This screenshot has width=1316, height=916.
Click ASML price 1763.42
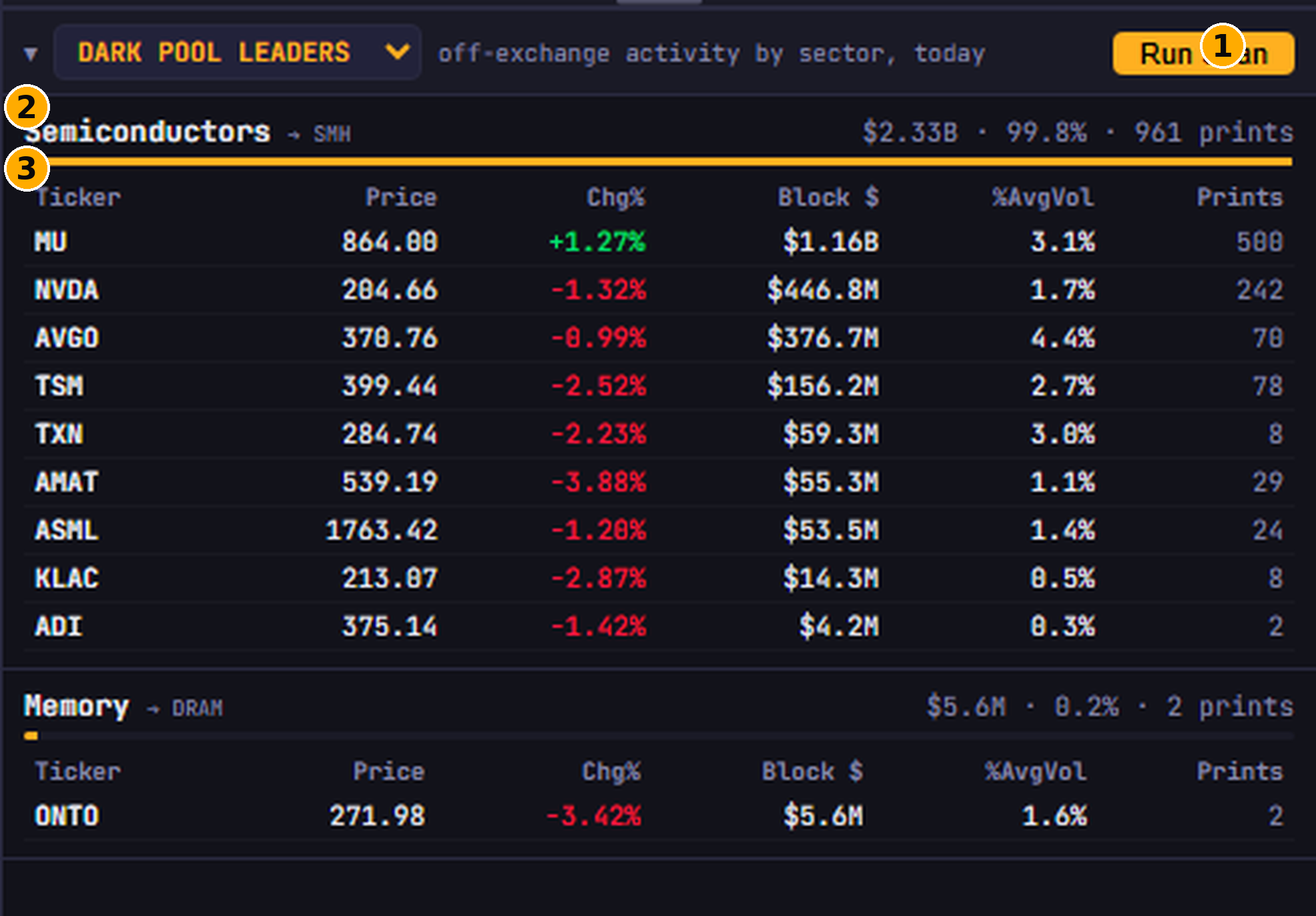(x=382, y=530)
